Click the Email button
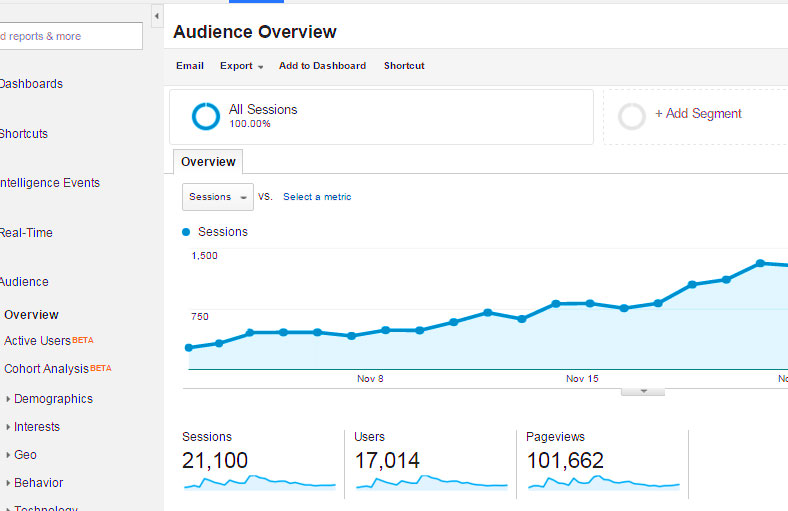Screen dimensions: 788x511 click(190, 66)
